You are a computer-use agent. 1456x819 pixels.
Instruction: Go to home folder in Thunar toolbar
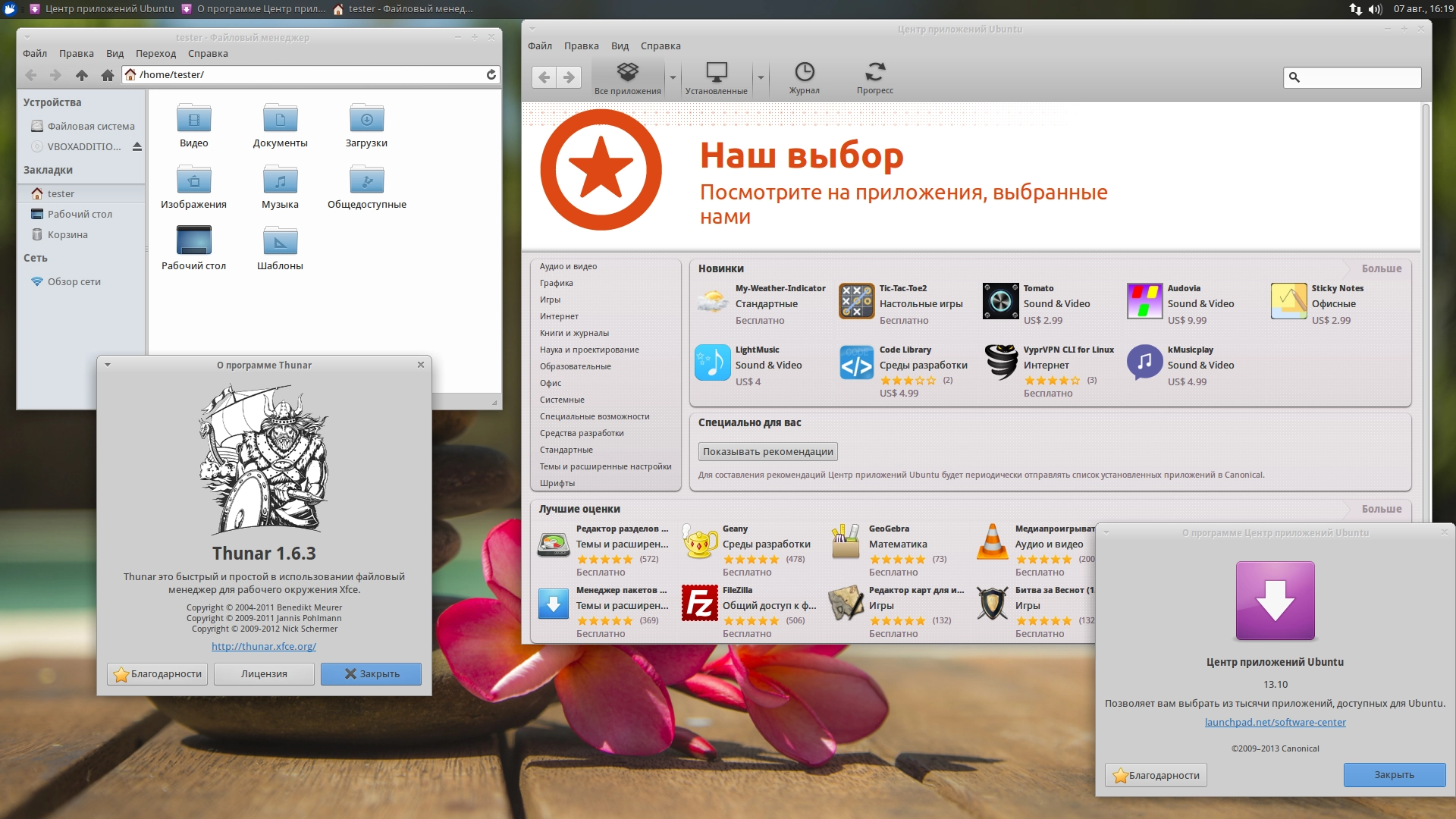[x=107, y=75]
